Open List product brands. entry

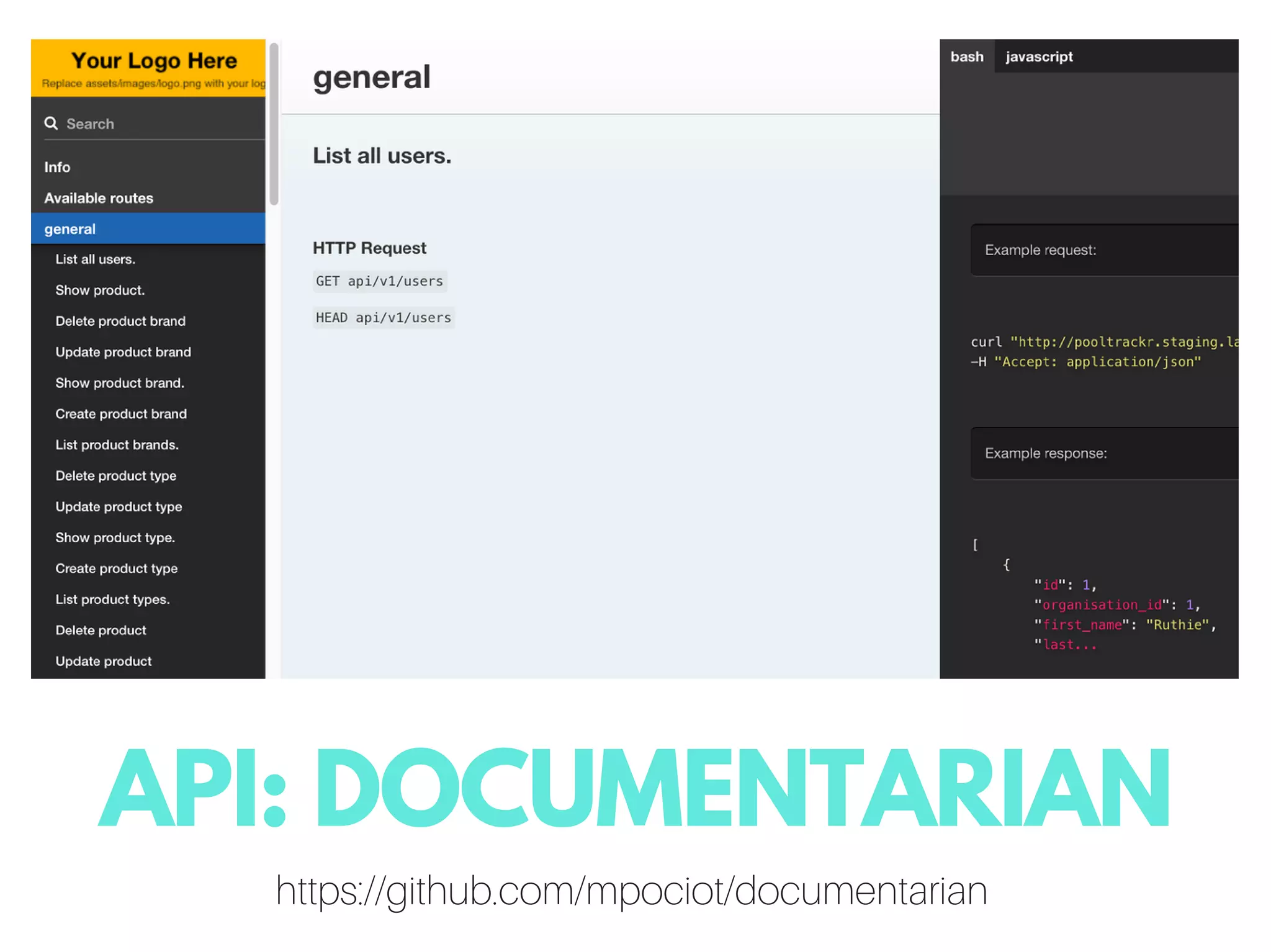pyautogui.click(x=117, y=445)
